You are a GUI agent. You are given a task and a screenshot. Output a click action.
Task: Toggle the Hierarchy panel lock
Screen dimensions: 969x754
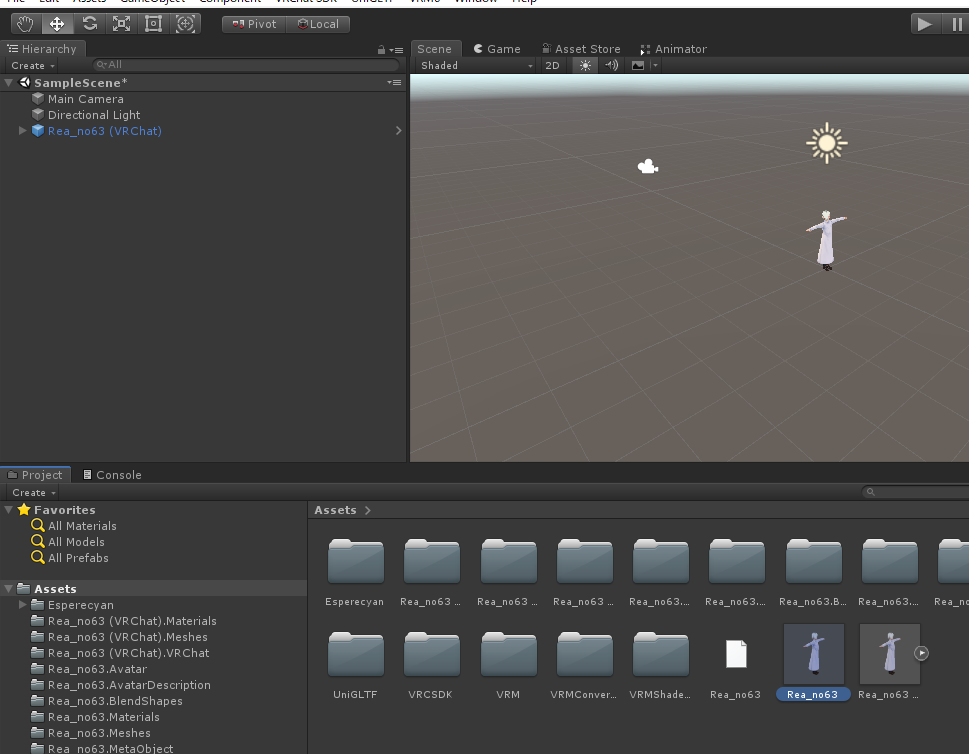tap(381, 50)
